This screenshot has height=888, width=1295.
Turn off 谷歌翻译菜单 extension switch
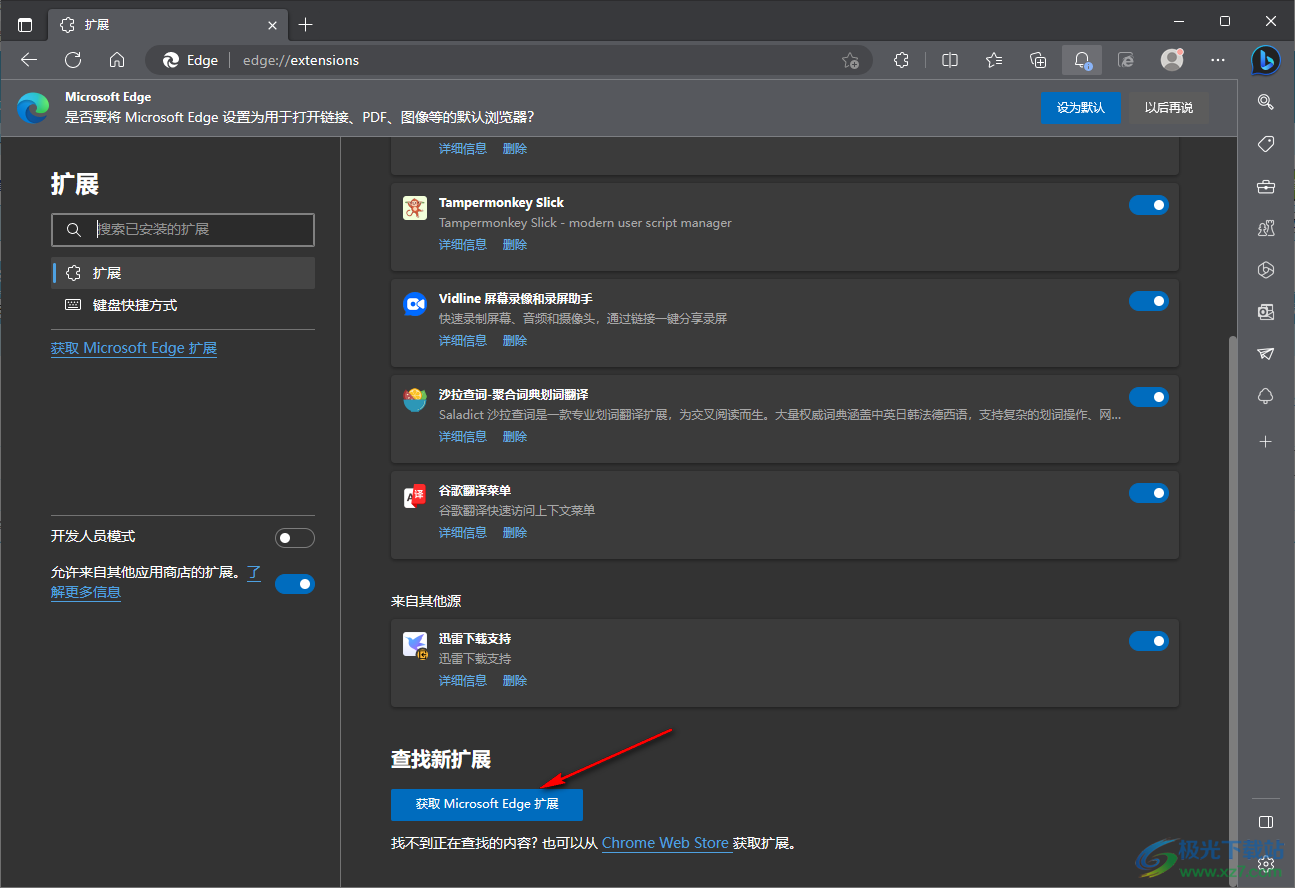point(1149,493)
